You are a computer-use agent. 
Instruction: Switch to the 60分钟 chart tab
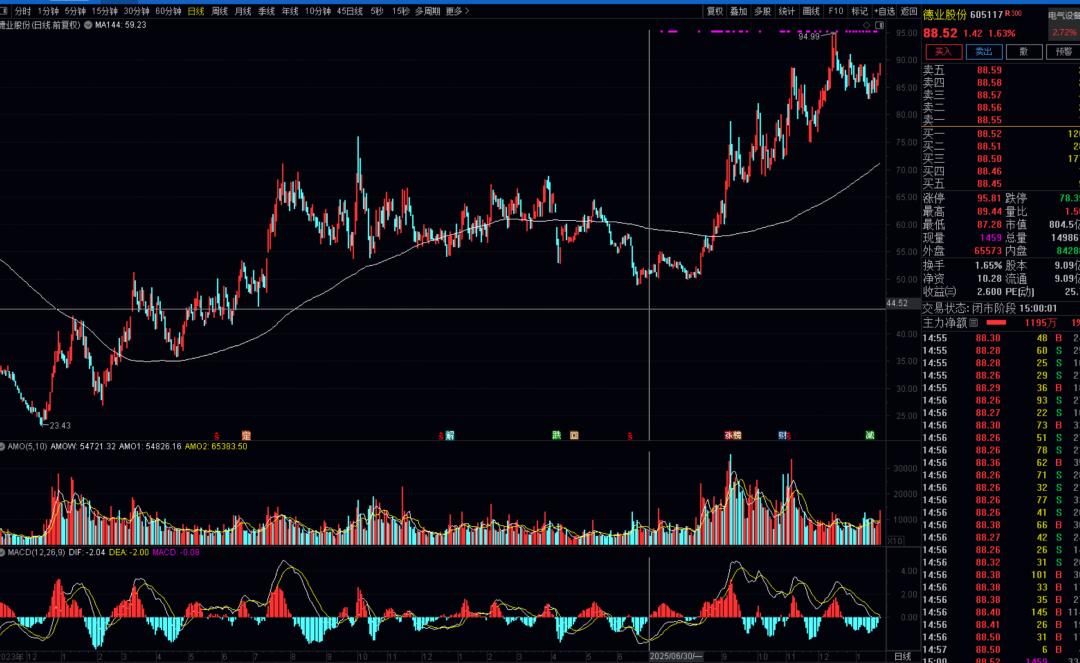click(x=169, y=11)
